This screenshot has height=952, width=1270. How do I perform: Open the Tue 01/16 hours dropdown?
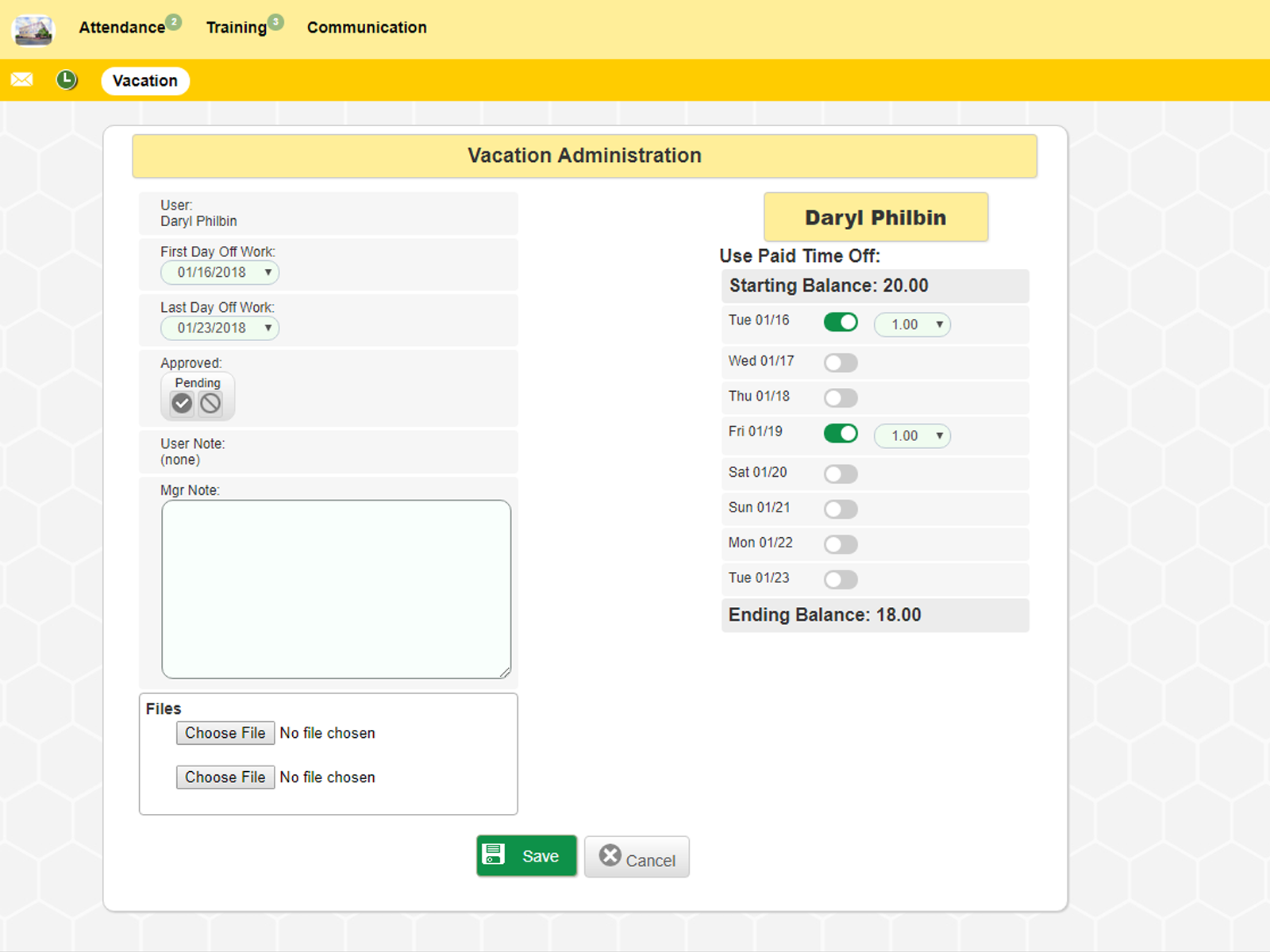click(912, 324)
